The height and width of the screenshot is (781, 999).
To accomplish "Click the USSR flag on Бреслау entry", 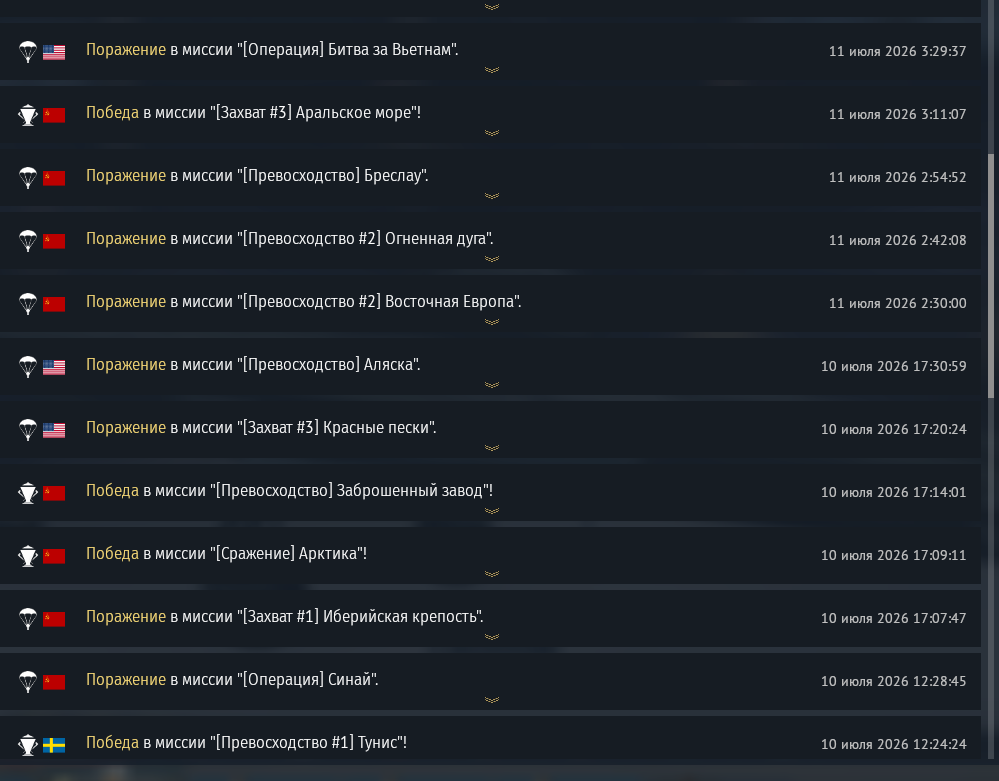I will tap(54, 178).
